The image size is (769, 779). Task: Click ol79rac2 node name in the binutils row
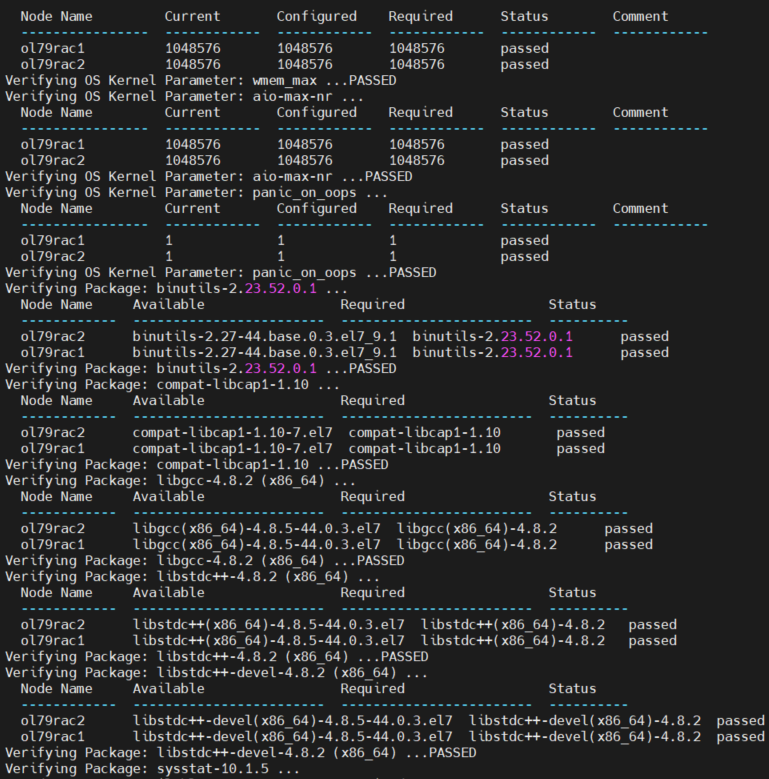click(x=53, y=337)
